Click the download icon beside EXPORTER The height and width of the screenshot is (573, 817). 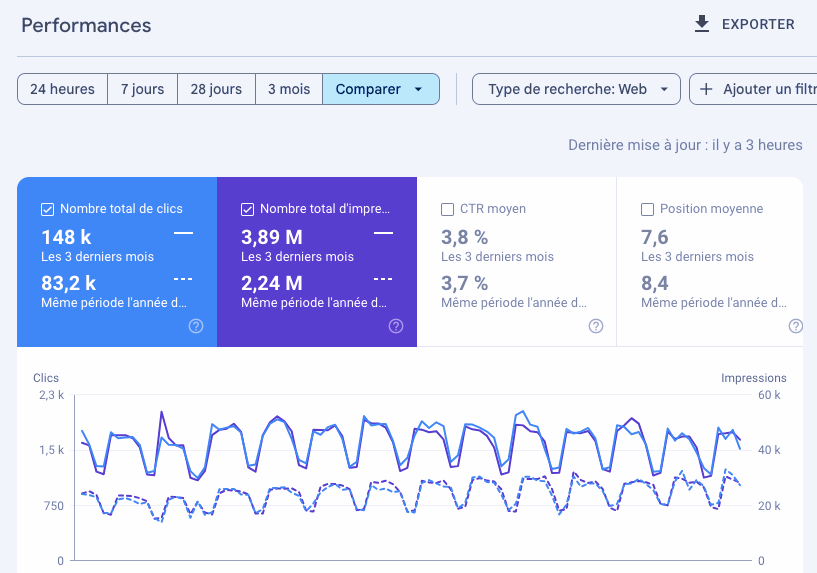click(x=702, y=24)
